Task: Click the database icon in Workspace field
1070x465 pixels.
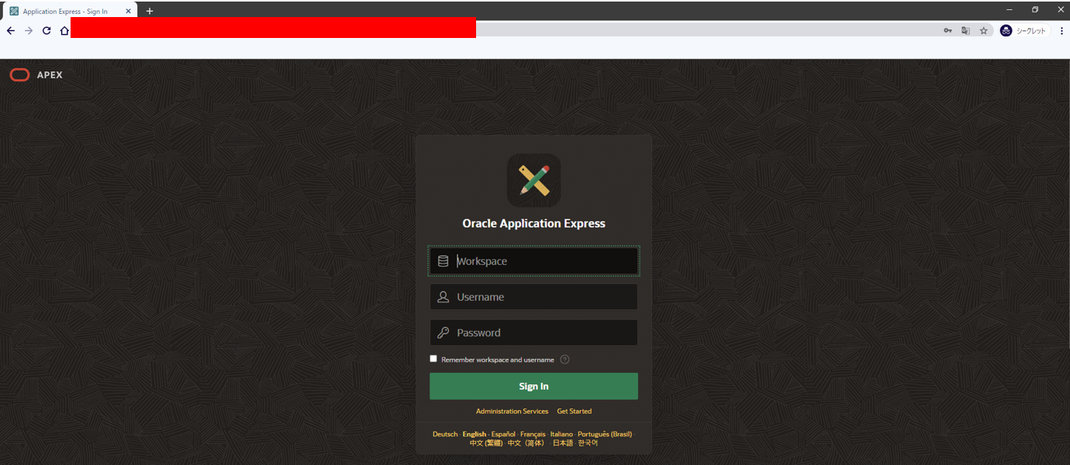Action: (x=443, y=261)
